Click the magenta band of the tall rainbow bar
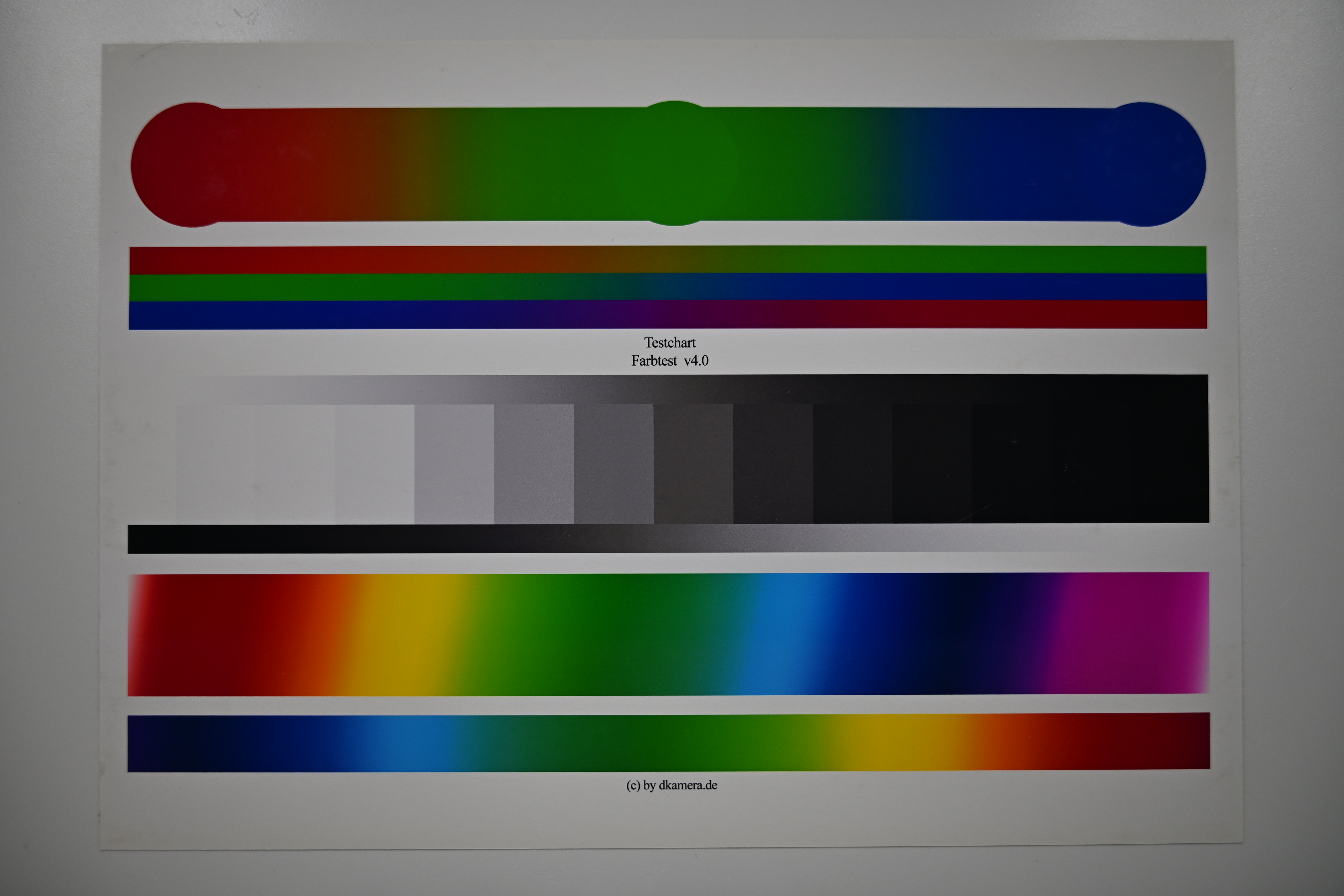This screenshot has width=1344, height=896. coord(1129,633)
